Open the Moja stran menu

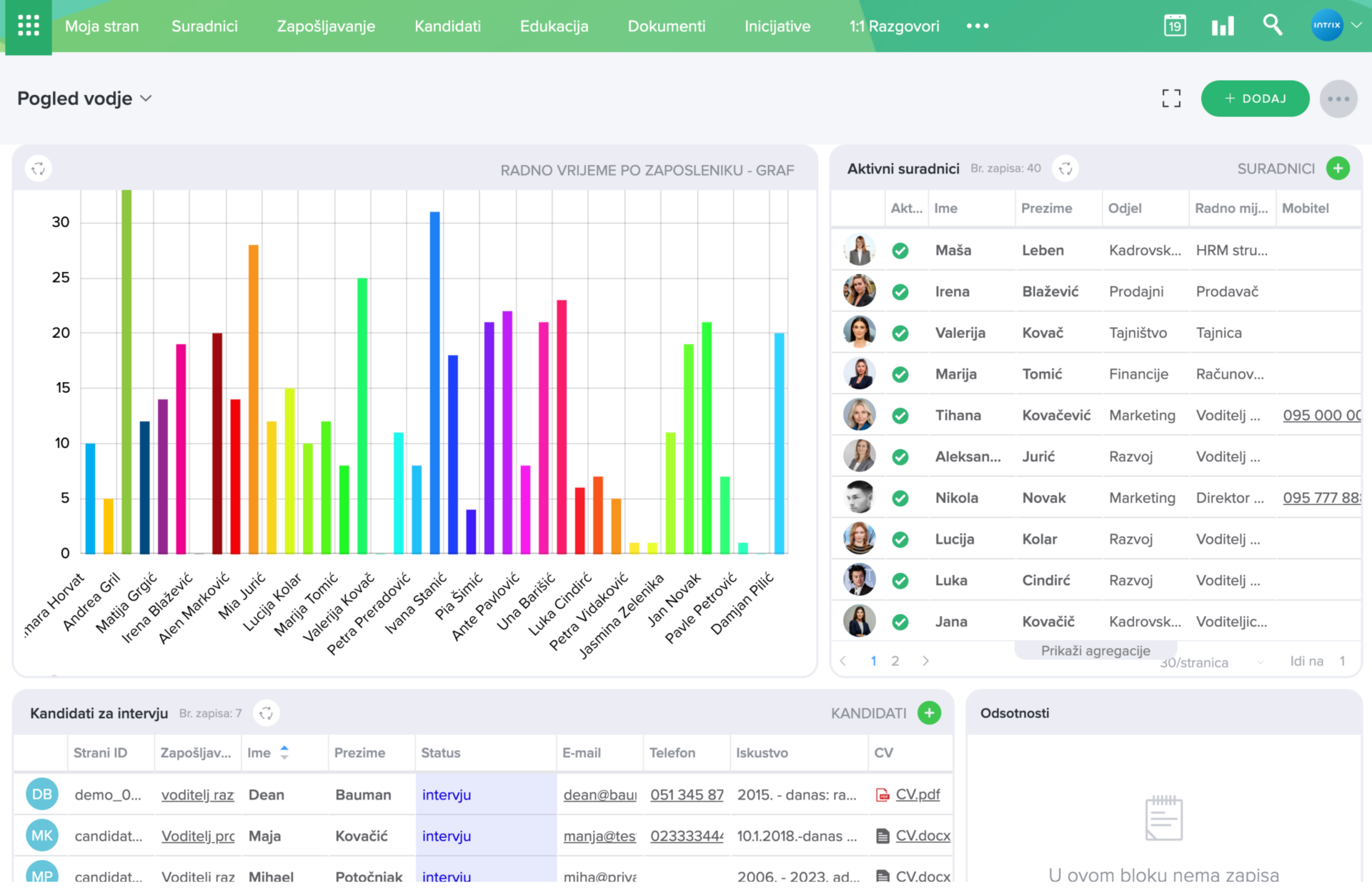click(x=102, y=26)
